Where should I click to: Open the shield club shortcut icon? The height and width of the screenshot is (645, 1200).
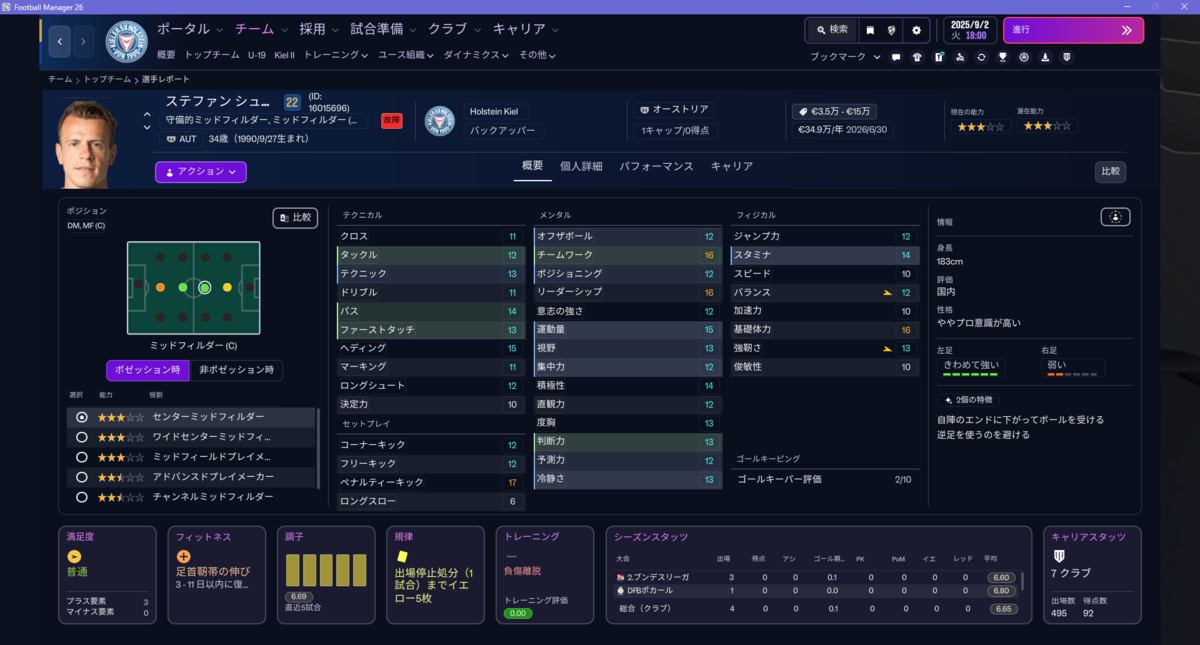point(1067,57)
